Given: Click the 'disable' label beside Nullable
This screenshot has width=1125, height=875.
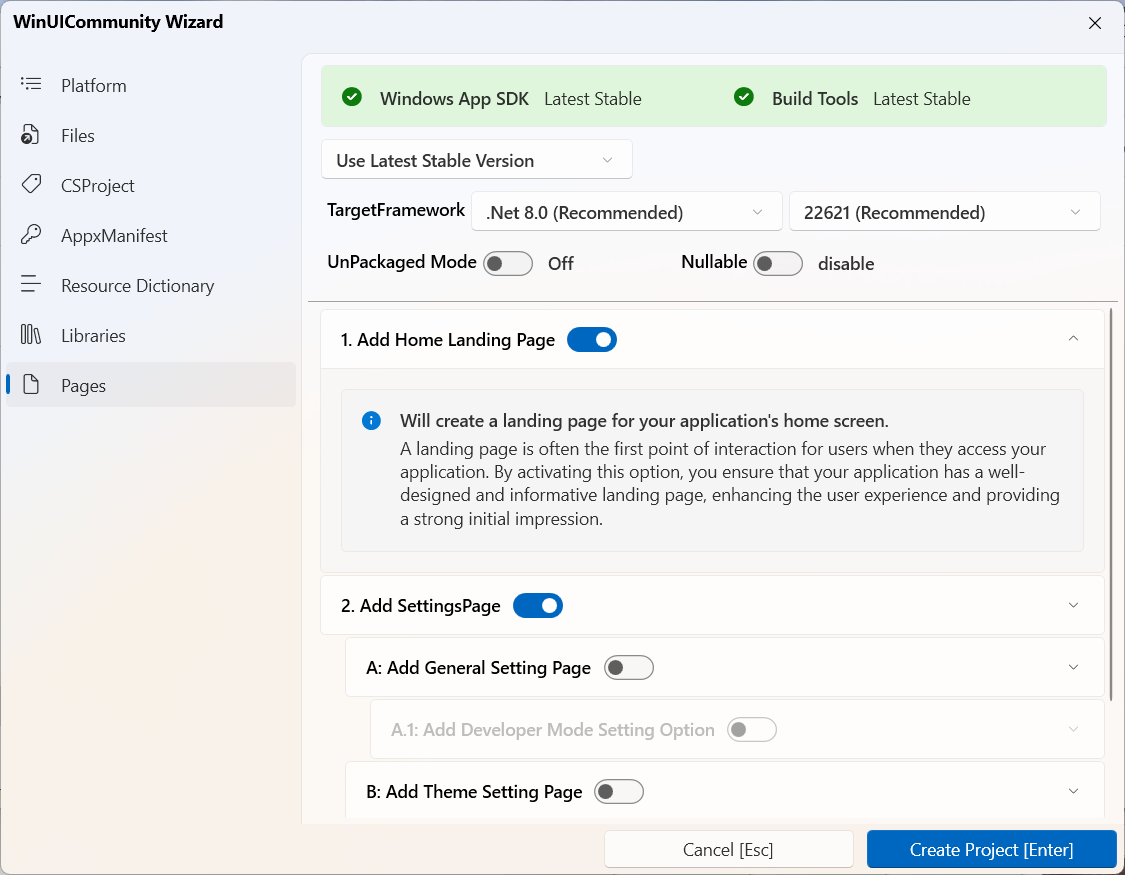Looking at the screenshot, I should [846, 264].
